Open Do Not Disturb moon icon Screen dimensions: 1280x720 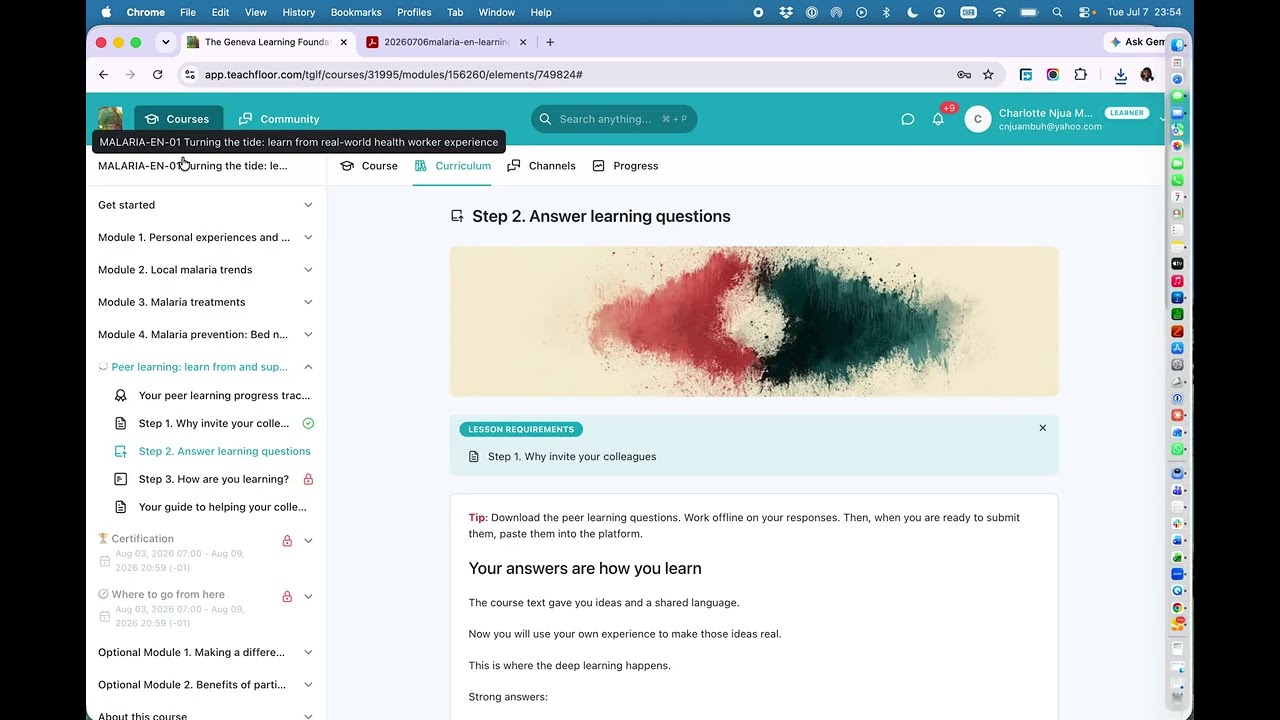[x=913, y=12]
